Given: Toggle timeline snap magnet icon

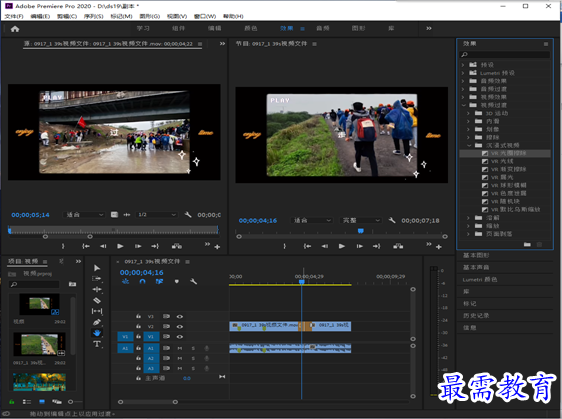Looking at the screenshot, I should coord(142,282).
